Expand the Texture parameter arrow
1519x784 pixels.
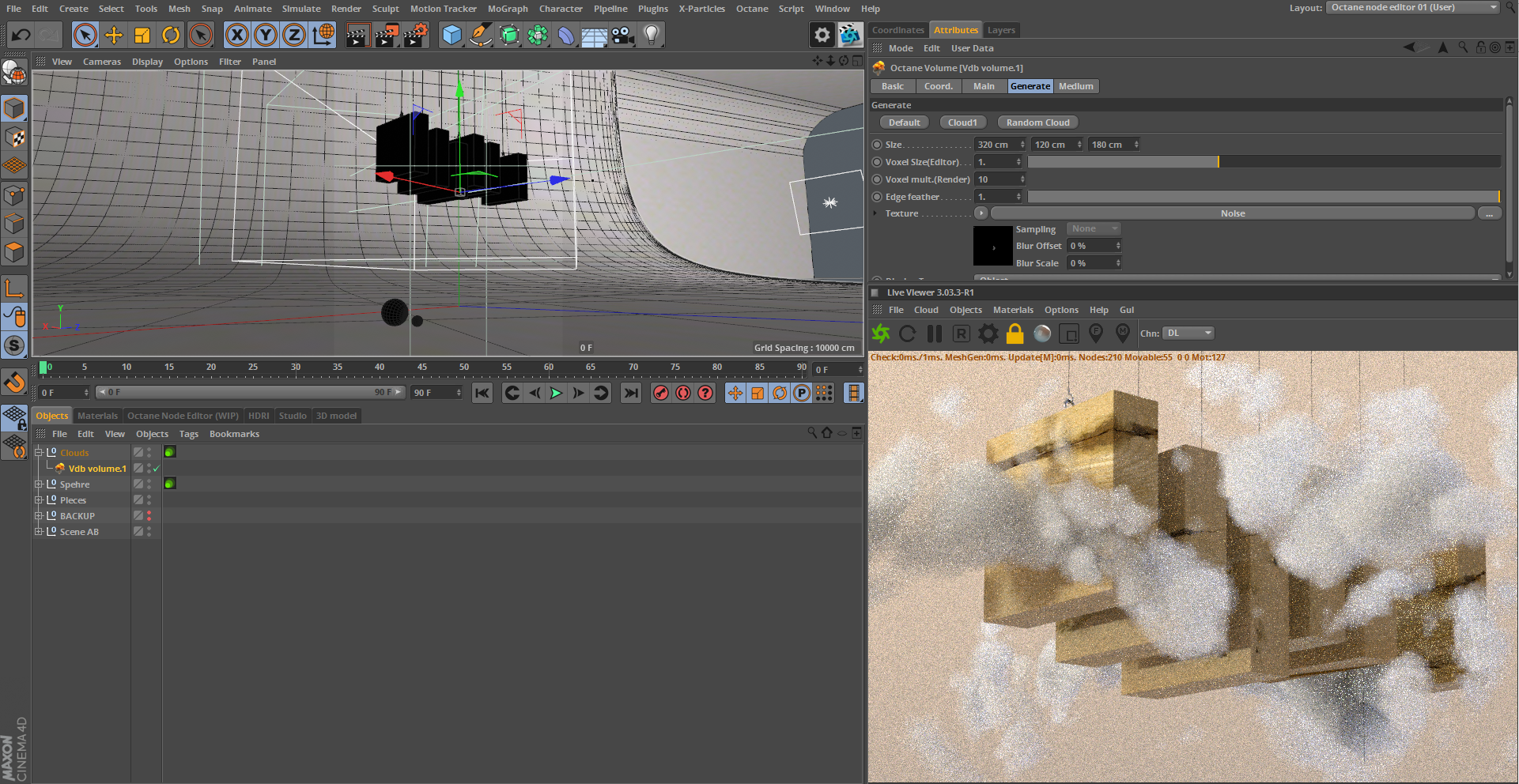(875, 213)
